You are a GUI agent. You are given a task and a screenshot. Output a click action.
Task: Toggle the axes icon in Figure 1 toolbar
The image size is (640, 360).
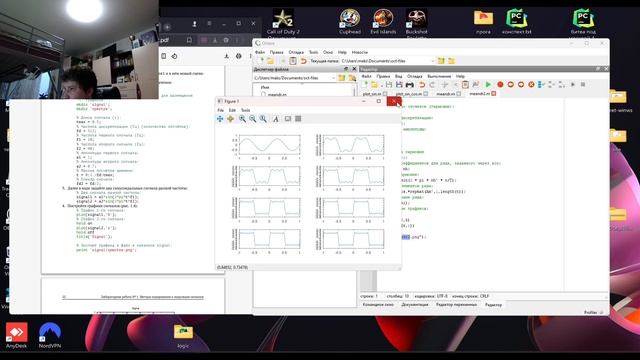(x=288, y=119)
